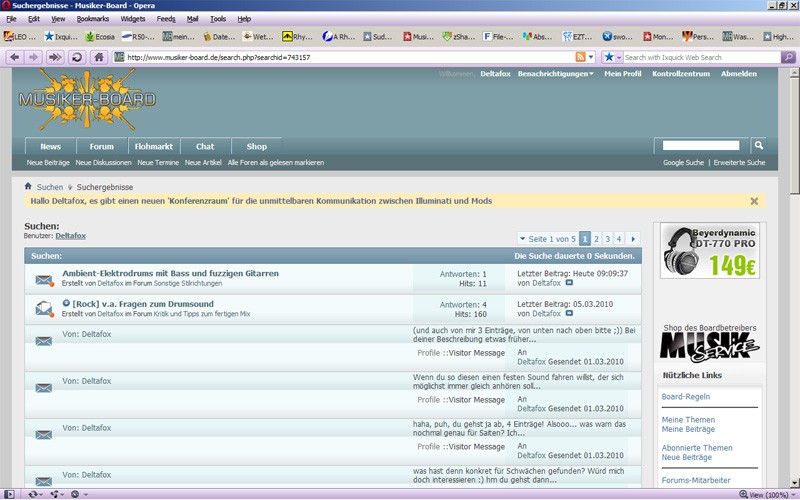The width and height of the screenshot is (800, 500).
Task: Go to results page 3
Action: pyautogui.click(x=608, y=239)
